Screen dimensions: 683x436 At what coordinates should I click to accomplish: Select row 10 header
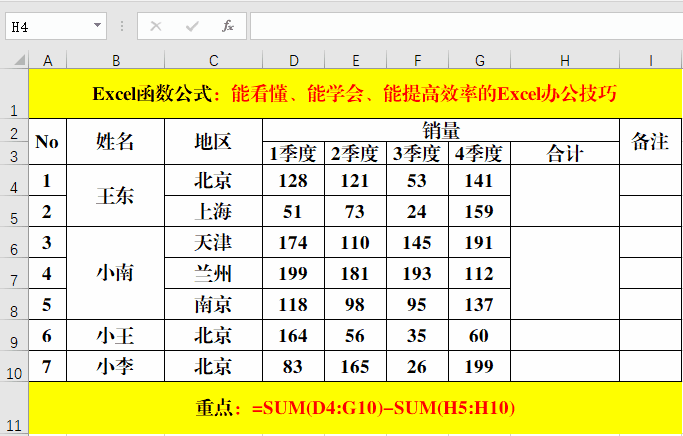point(14,366)
